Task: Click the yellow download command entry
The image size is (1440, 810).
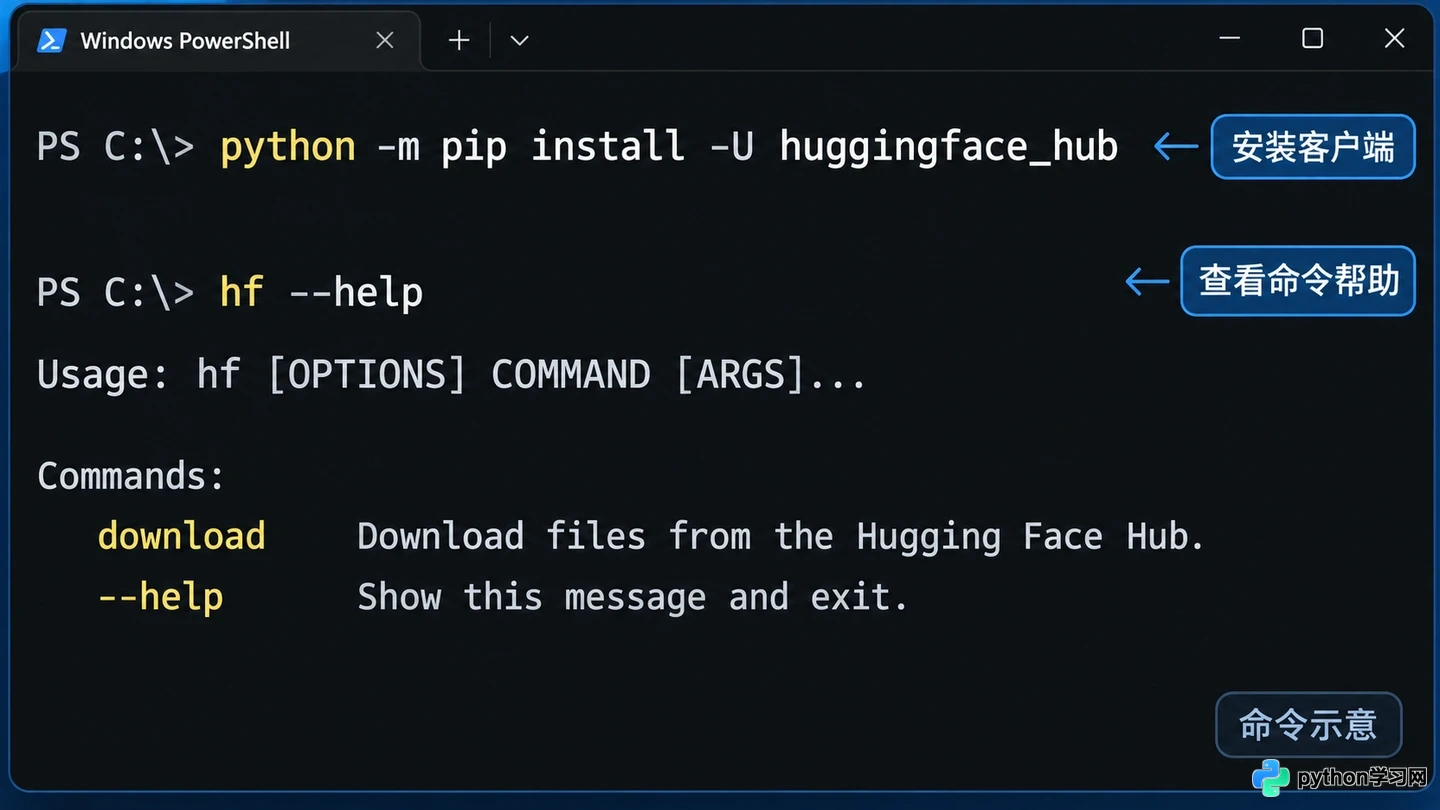Action: point(182,536)
